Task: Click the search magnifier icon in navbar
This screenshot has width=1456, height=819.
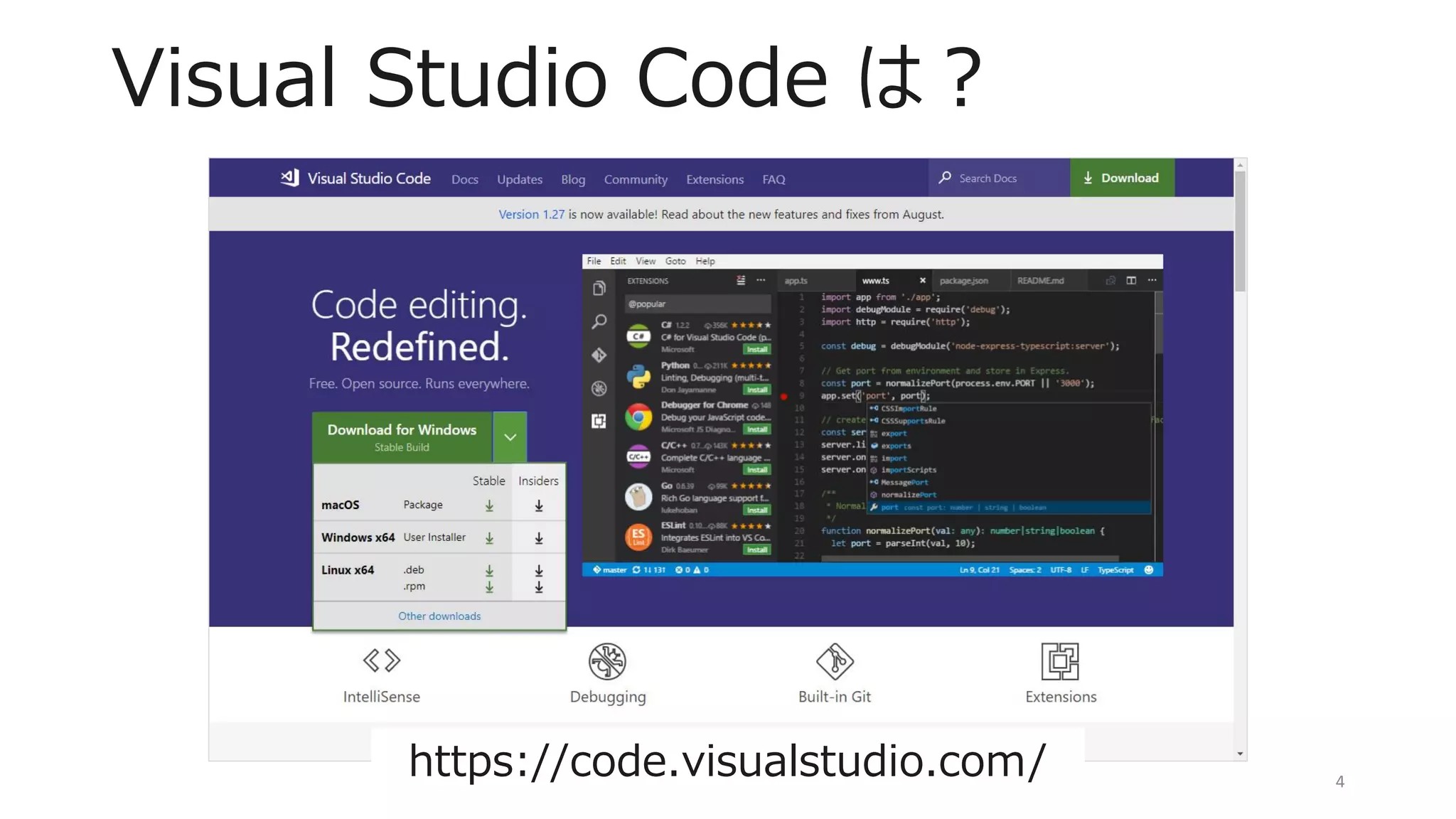Action: click(945, 178)
